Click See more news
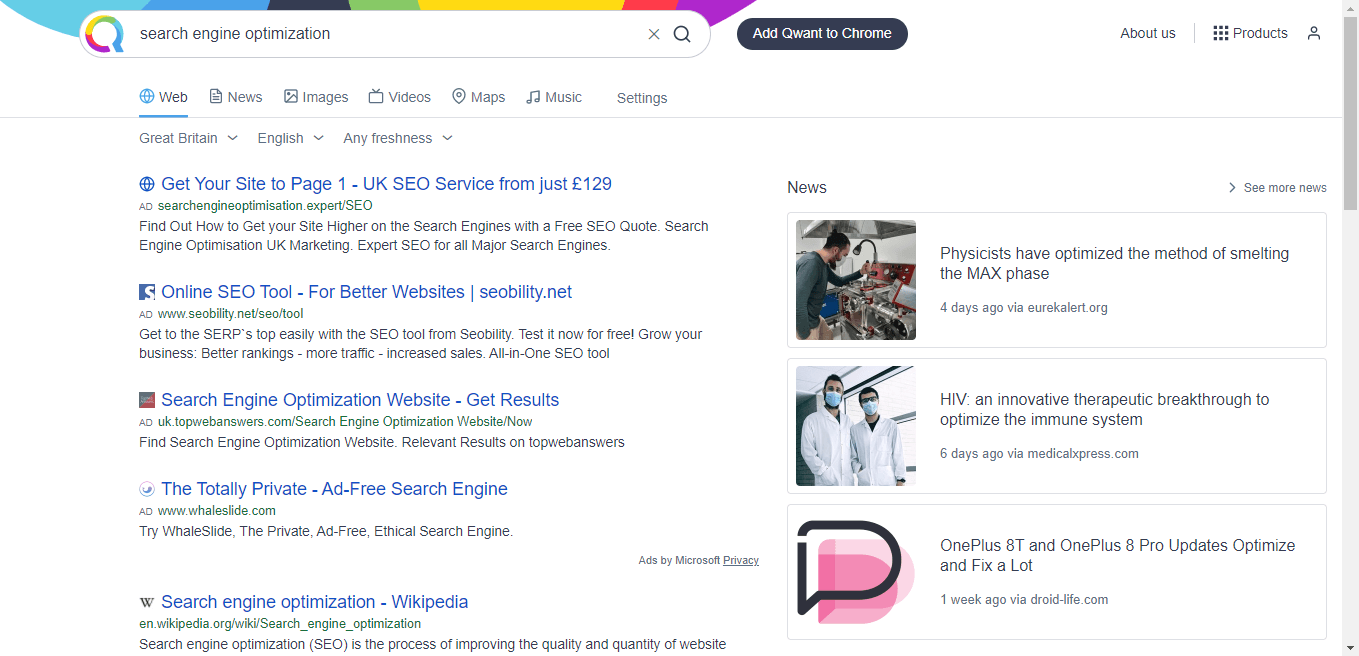 click(x=1284, y=187)
